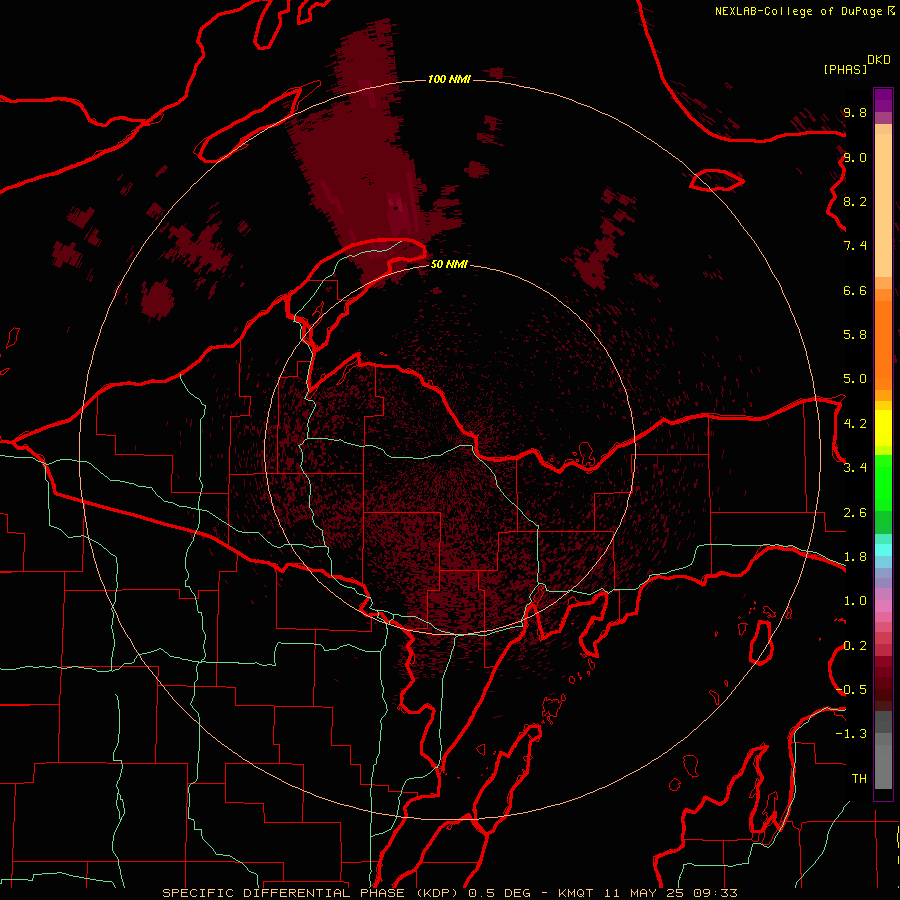Image resolution: width=900 pixels, height=900 pixels.
Task: Select the 8.2 color scale value
Action: (855, 201)
